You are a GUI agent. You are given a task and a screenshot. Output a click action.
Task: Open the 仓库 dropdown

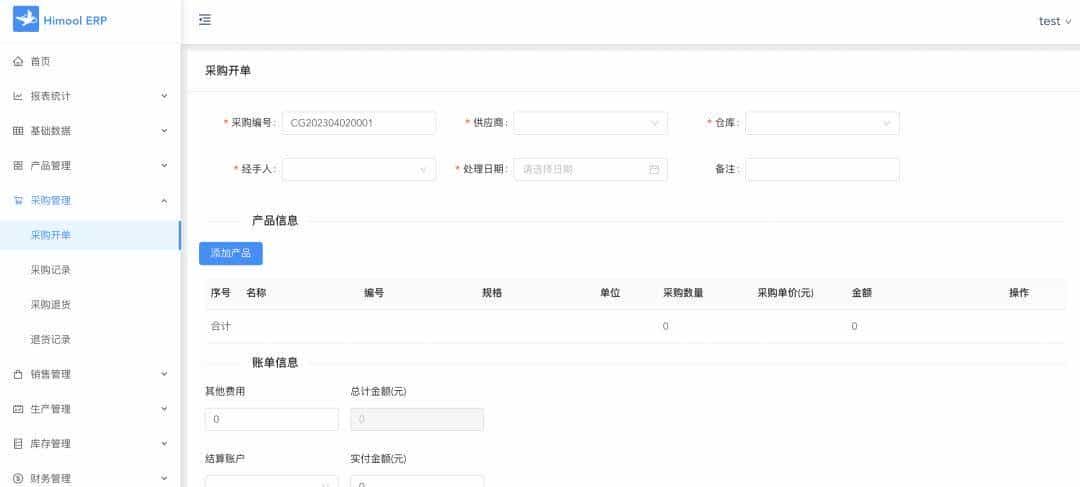pyautogui.click(x=822, y=123)
